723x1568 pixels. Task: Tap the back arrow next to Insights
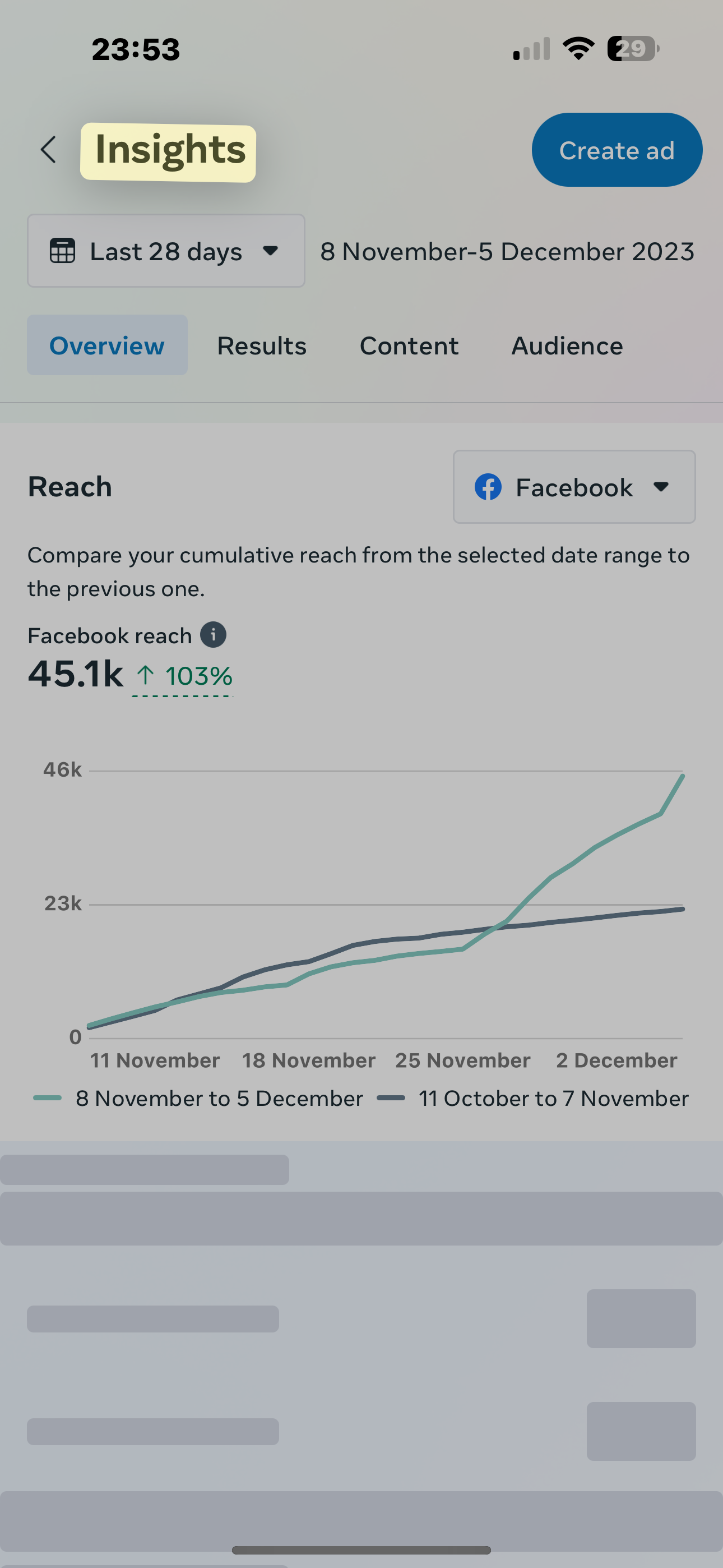48,150
